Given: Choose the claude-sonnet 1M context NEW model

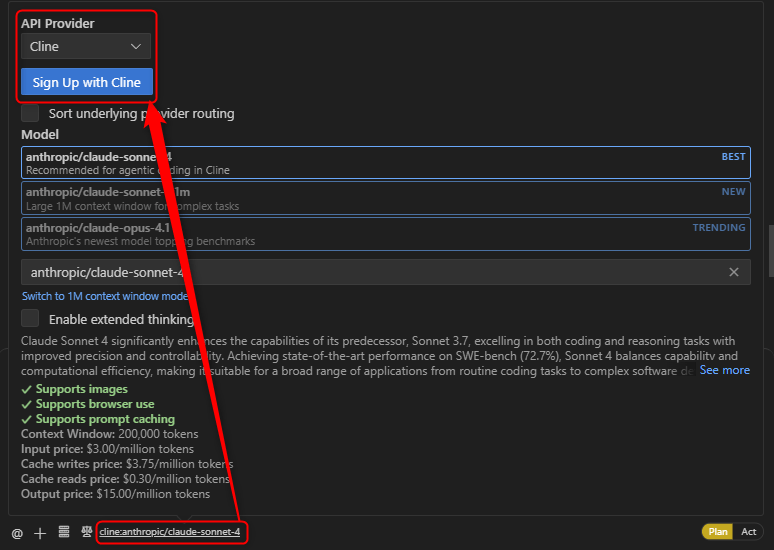Looking at the screenshot, I should (x=385, y=198).
